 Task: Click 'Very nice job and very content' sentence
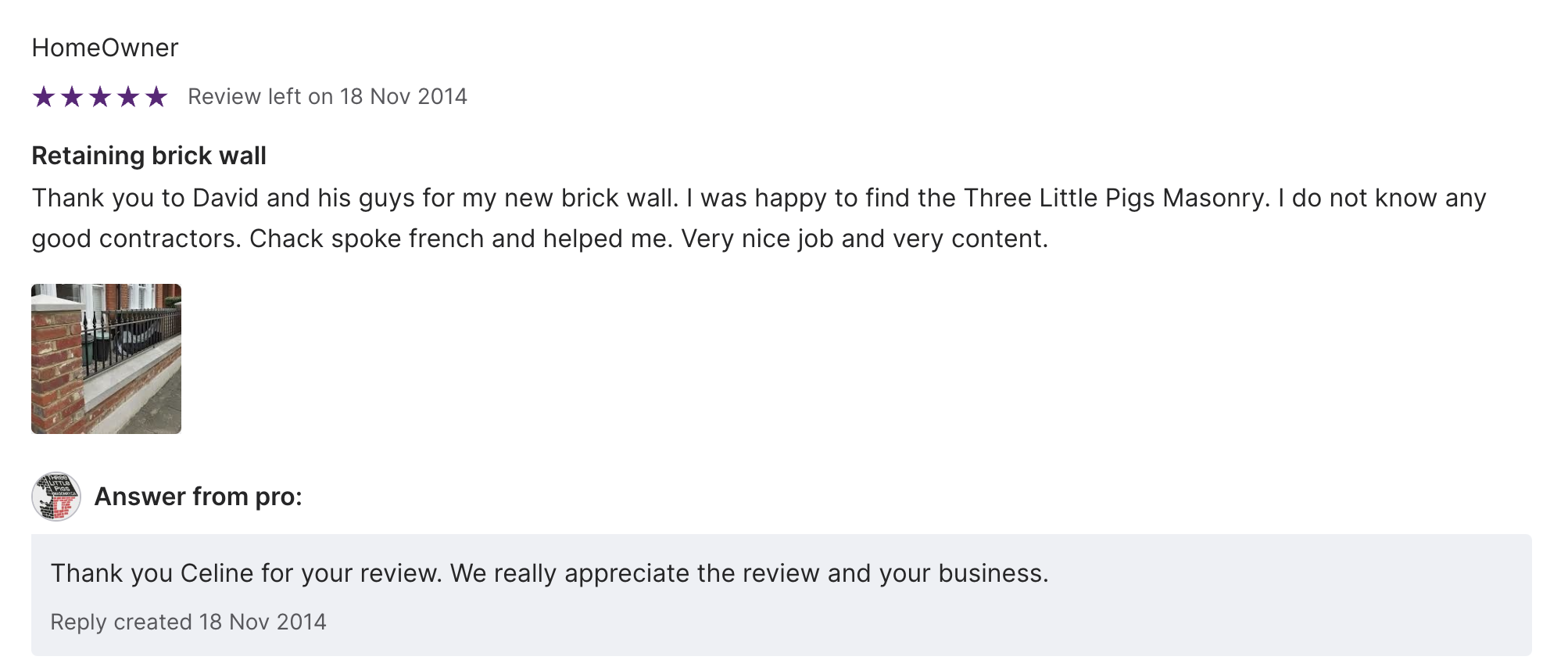pyautogui.click(x=864, y=239)
